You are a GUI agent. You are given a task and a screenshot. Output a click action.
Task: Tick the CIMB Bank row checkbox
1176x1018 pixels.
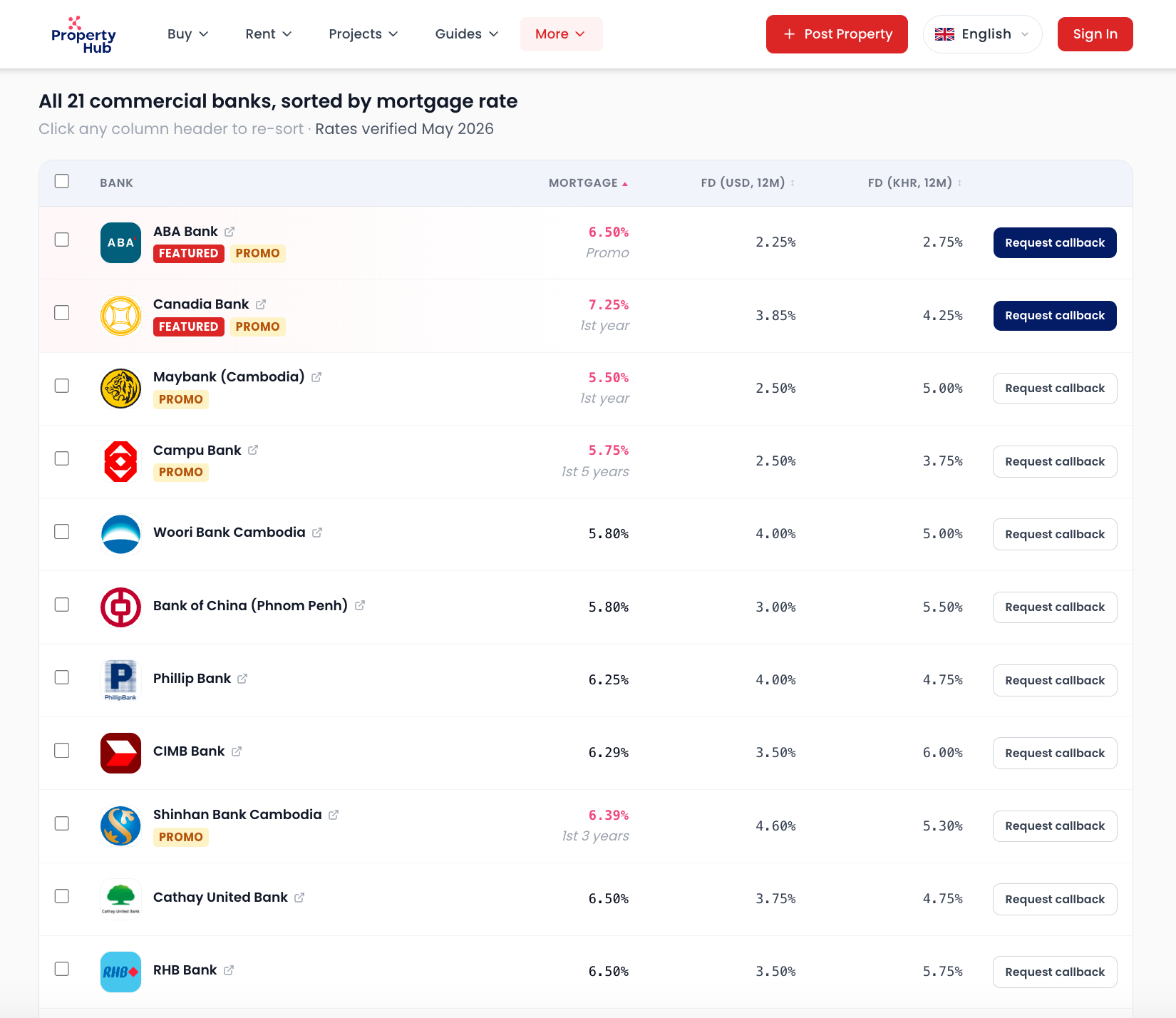(x=62, y=751)
